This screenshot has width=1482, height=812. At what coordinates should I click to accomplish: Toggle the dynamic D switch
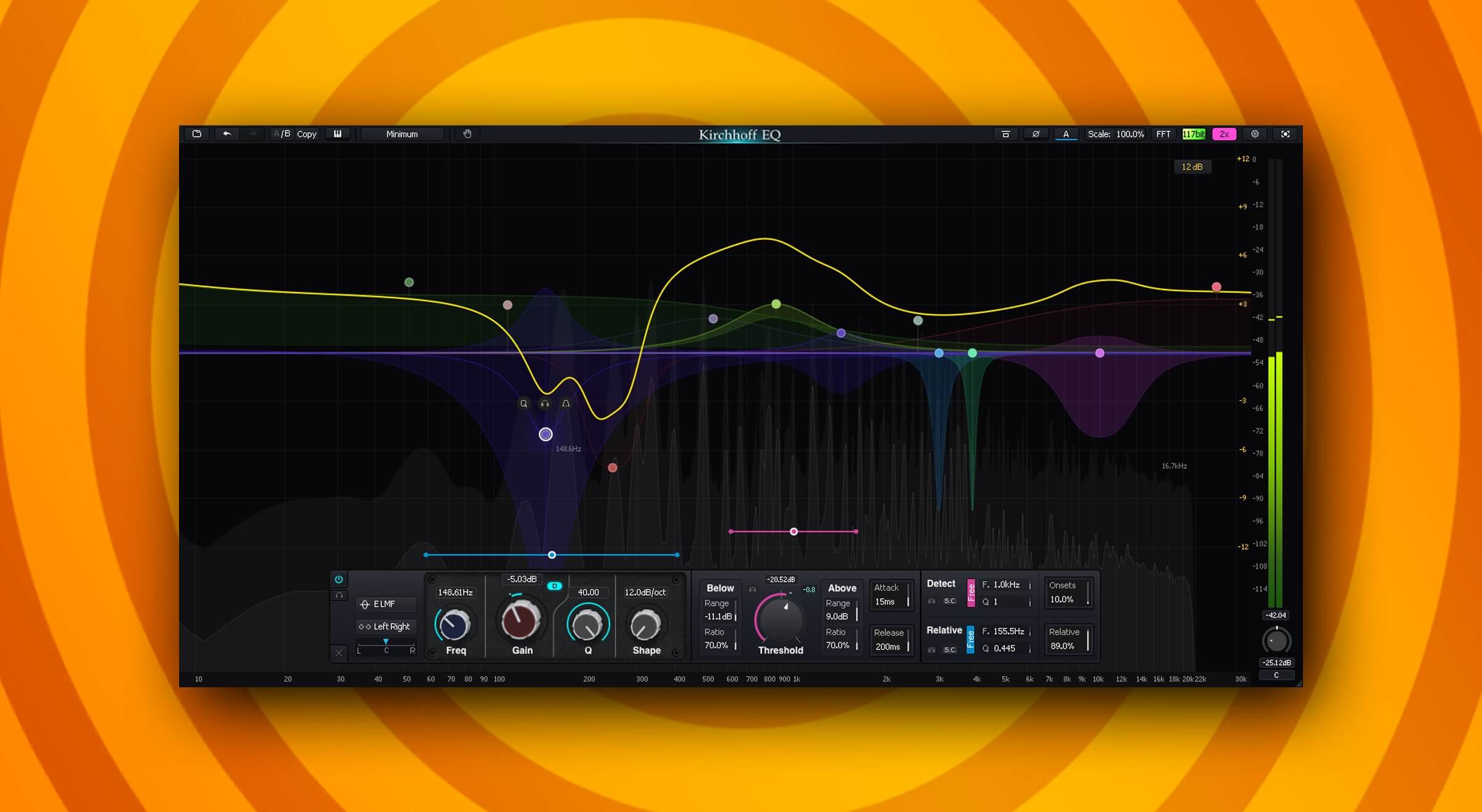[555, 586]
